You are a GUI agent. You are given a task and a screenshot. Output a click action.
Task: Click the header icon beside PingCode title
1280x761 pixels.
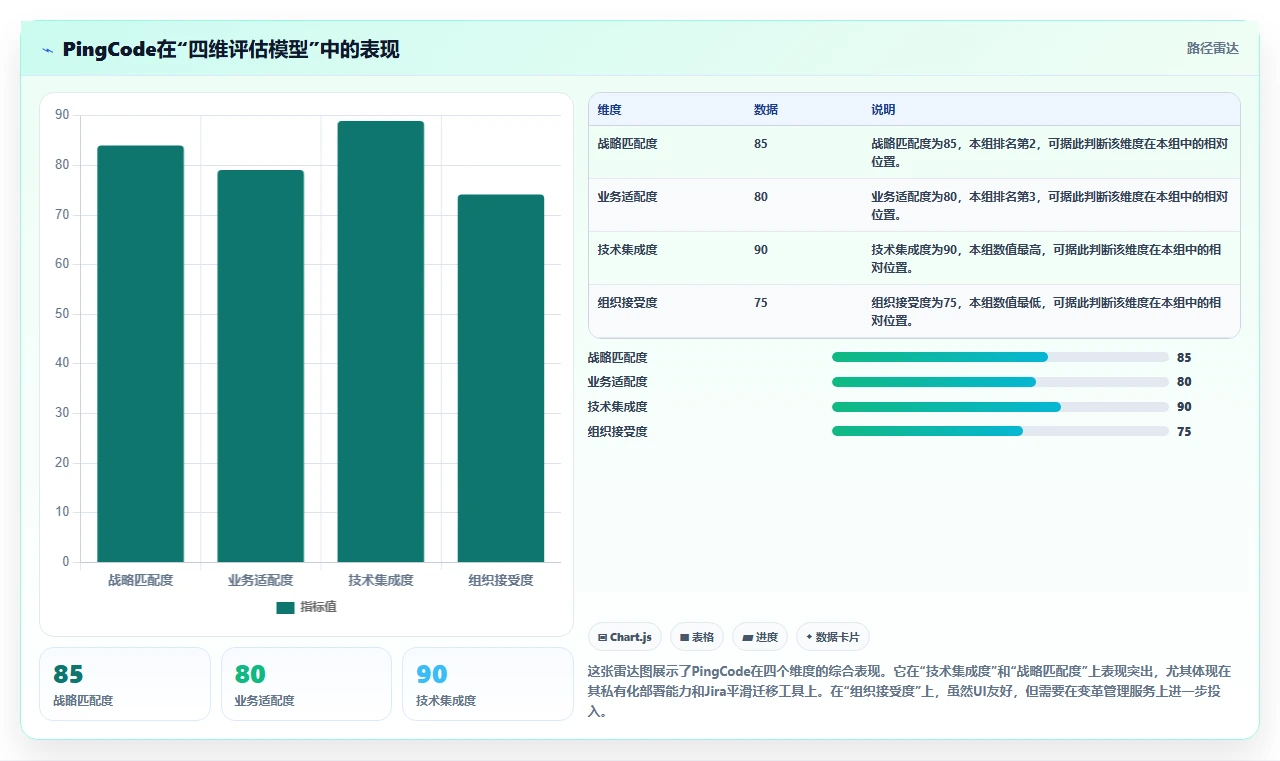point(48,50)
